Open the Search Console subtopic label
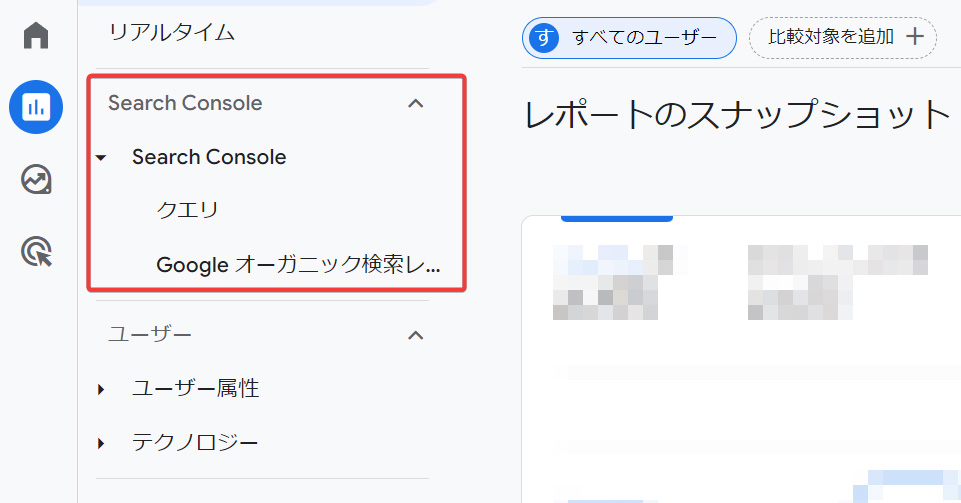The height and width of the screenshot is (503, 961). point(209,157)
